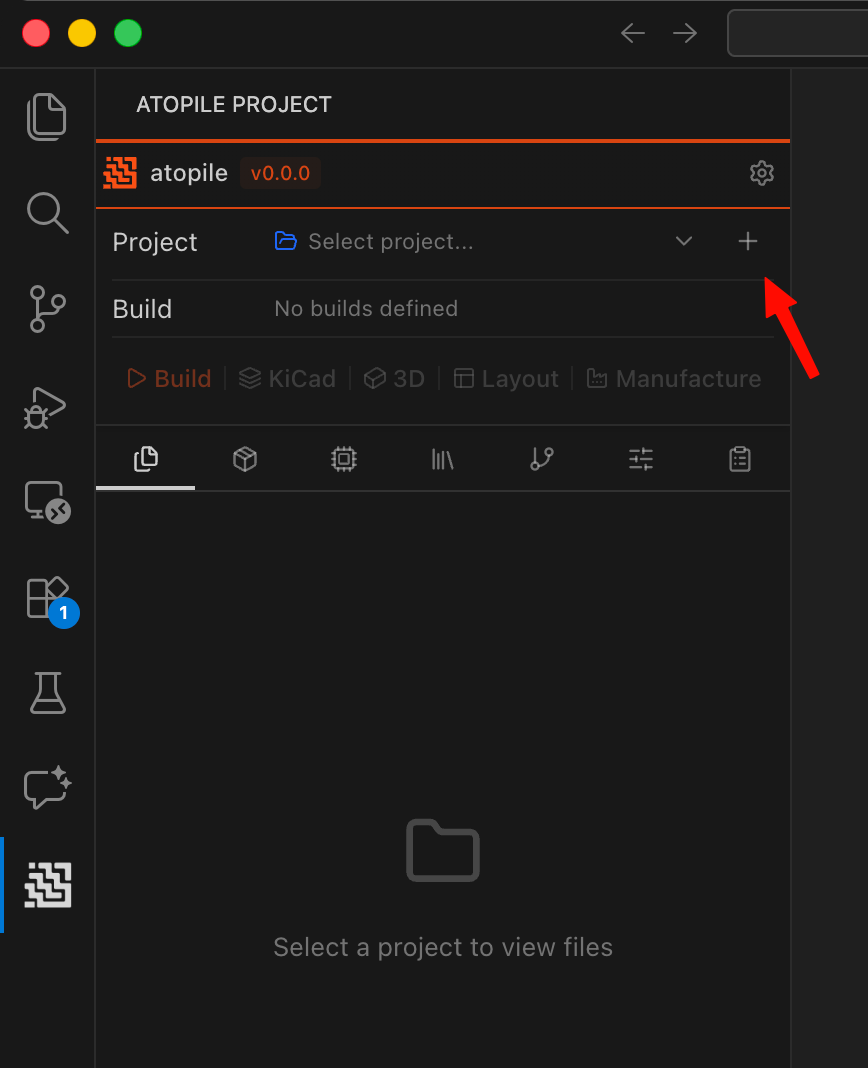Open Source Control in the activity bar

coord(46,309)
